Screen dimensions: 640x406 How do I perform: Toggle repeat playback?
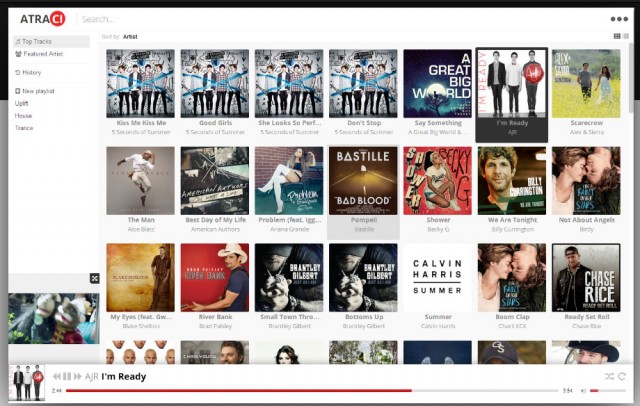[x=622, y=376]
